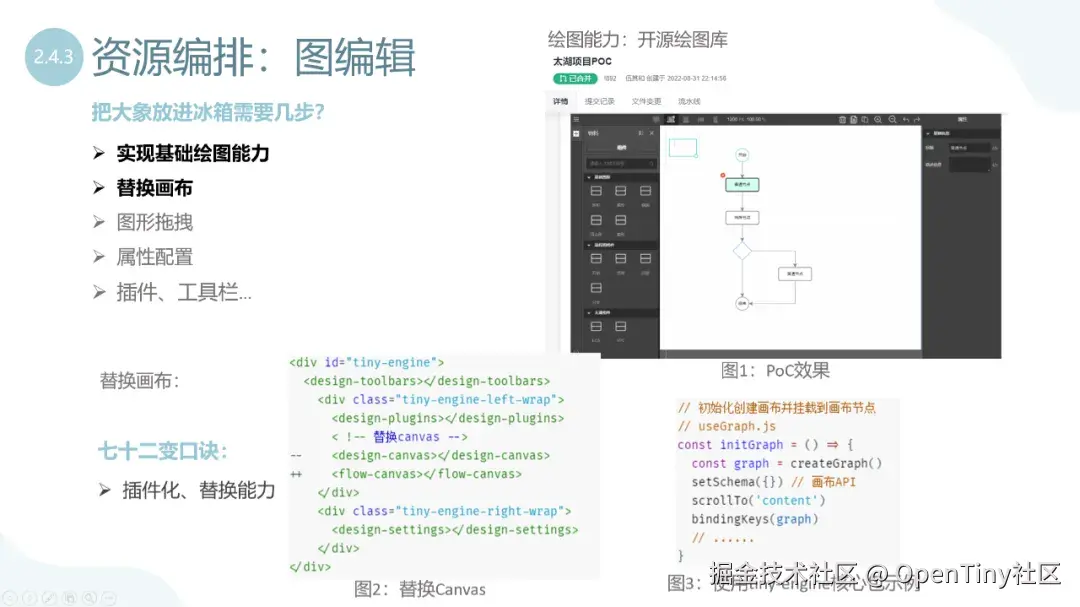1080x607 pixels.
Task: Click the bullet 插件、工具栏...
Action: [184, 292]
